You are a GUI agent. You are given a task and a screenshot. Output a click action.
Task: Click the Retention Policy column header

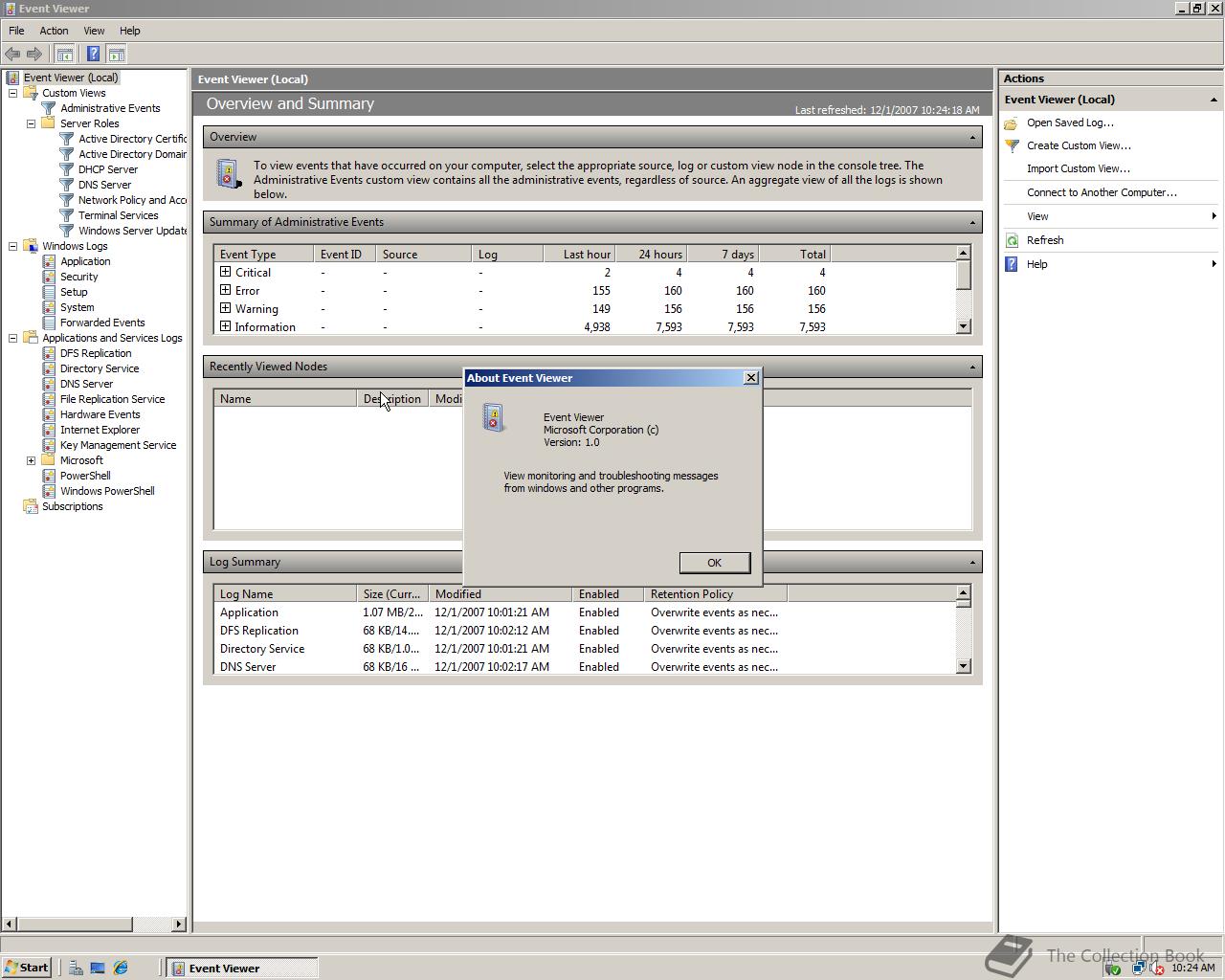pyautogui.click(x=716, y=593)
